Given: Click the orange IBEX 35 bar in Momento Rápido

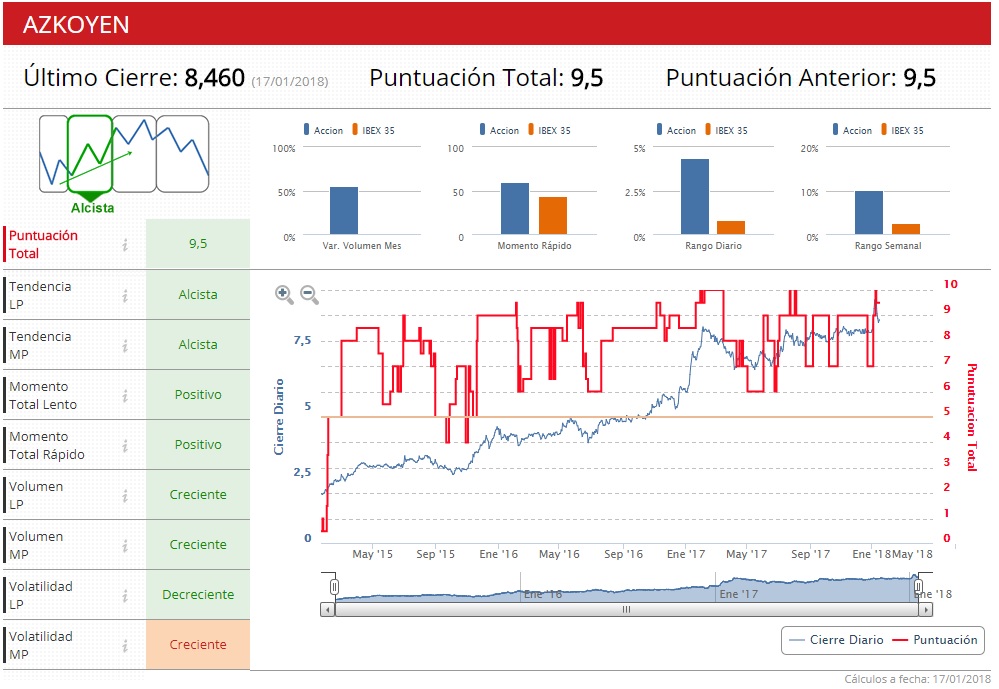Looking at the screenshot, I should tap(553, 216).
